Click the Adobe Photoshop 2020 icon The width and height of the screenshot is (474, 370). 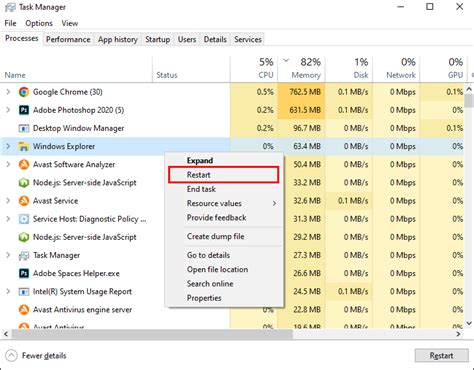tap(24, 110)
